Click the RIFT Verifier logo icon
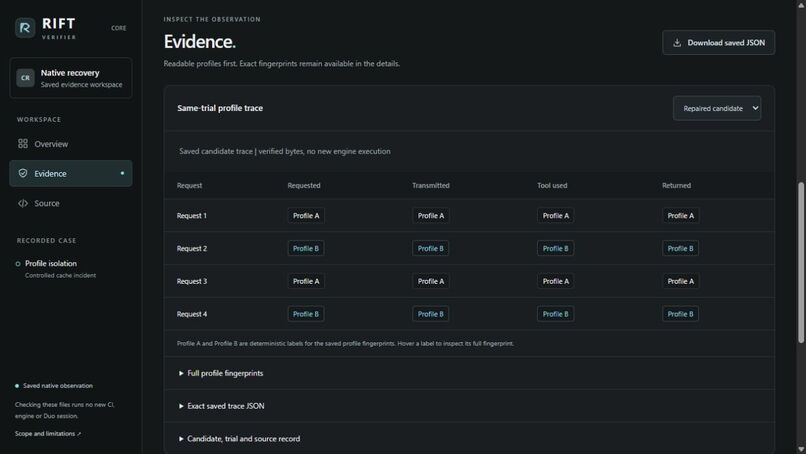The width and height of the screenshot is (806, 454). [25, 28]
